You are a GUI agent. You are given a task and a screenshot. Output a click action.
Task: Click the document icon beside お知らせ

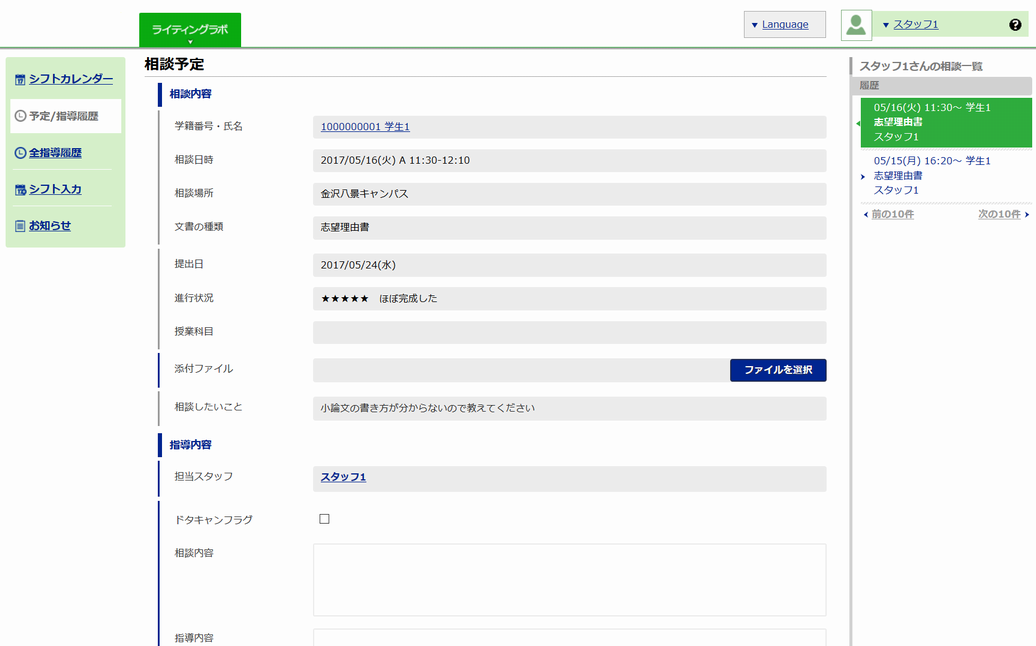pyautogui.click(x=20, y=226)
